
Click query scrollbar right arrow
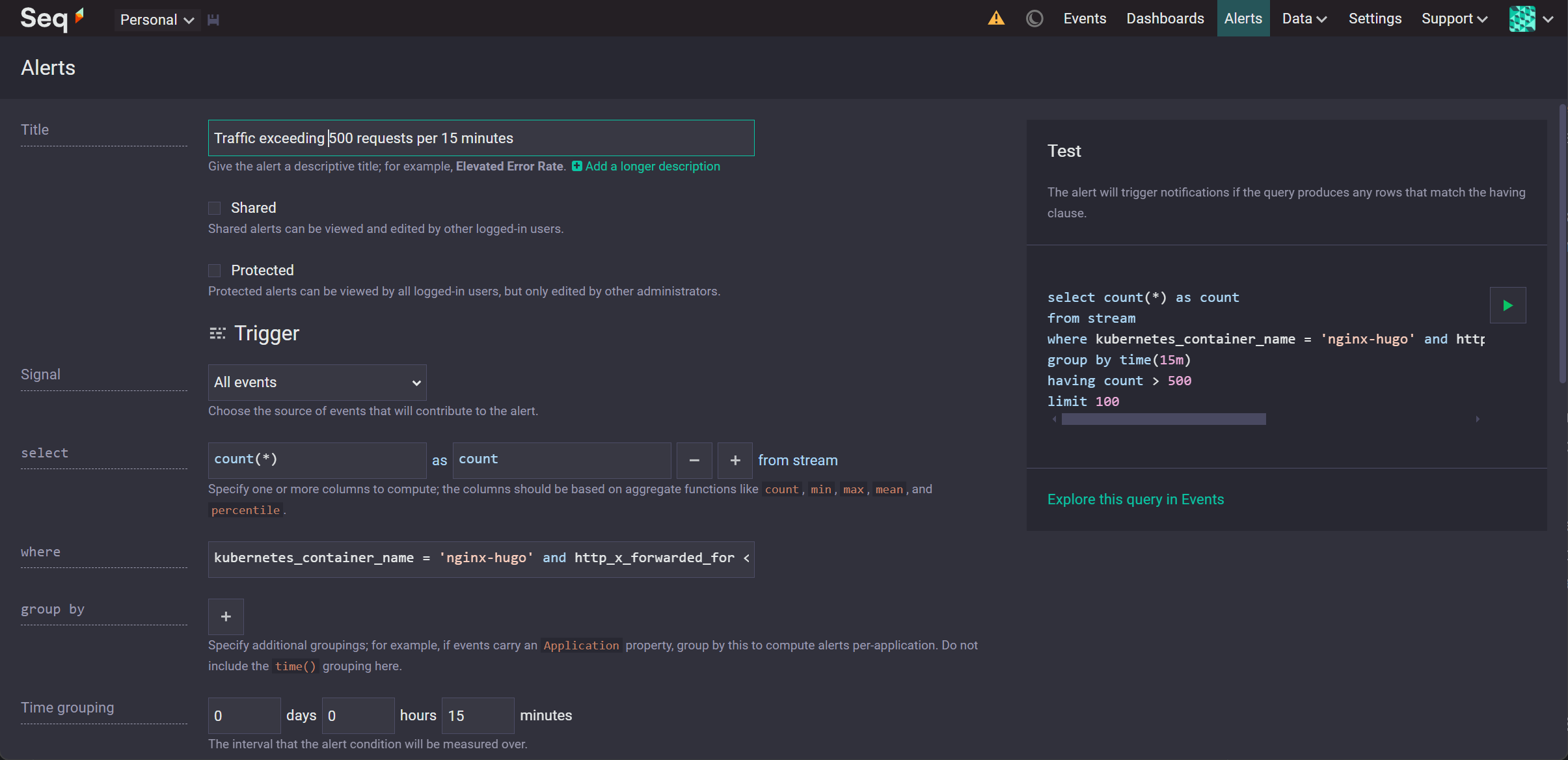click(x=1478, y=419)
